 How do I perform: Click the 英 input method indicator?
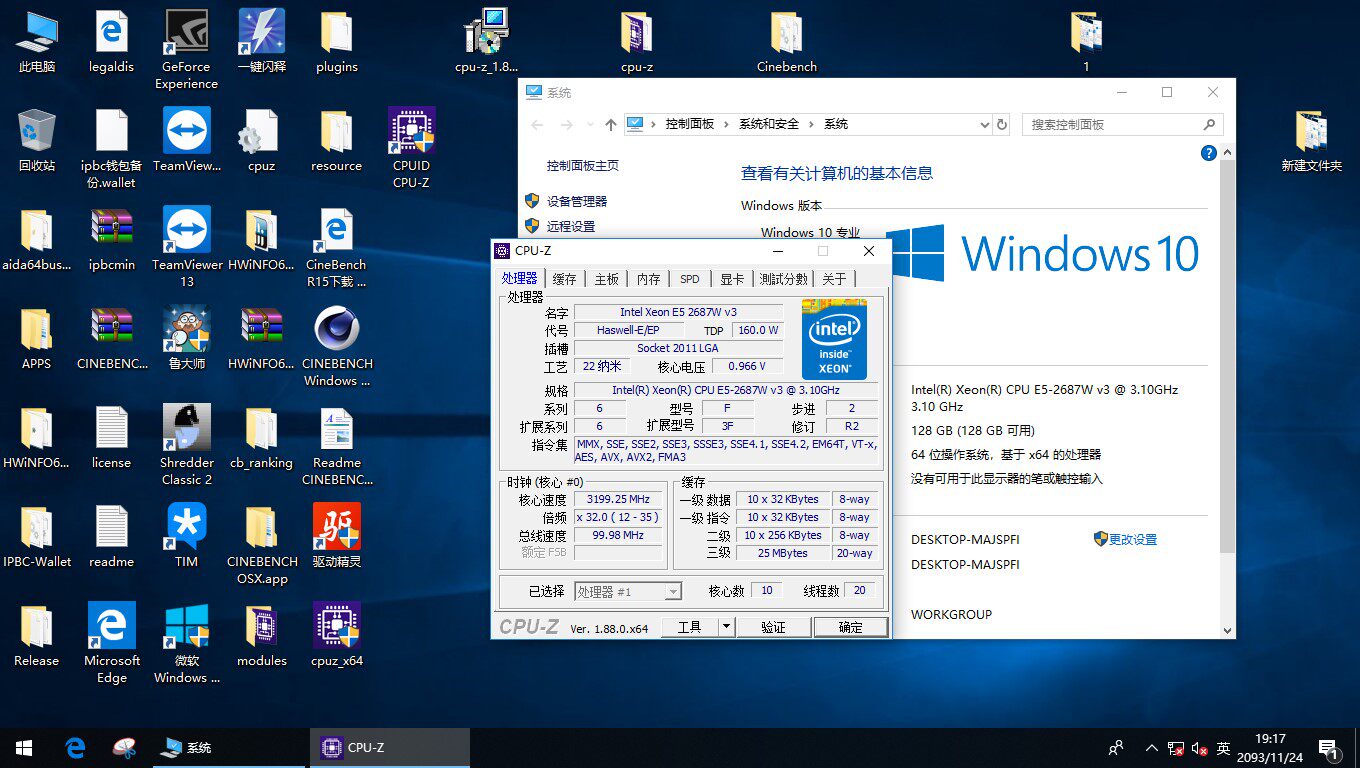tap(1224, 748)
